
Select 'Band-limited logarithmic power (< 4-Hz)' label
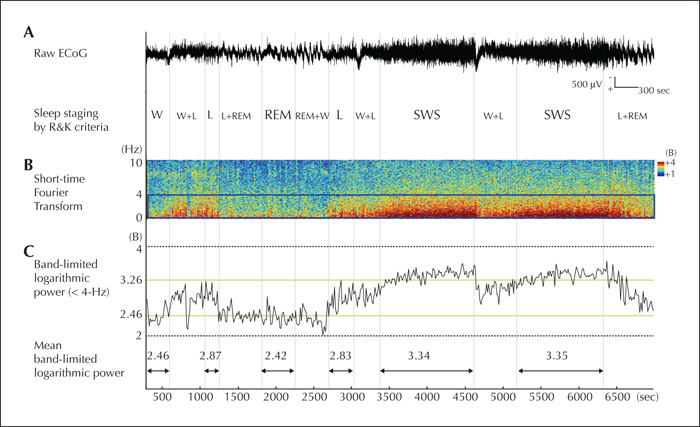pyautogui.click(x=71, y=278)
